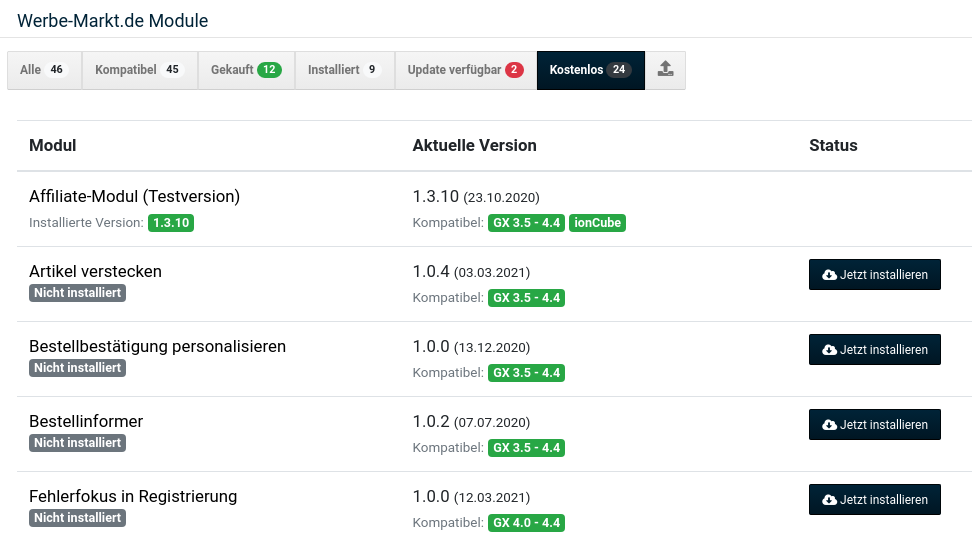The height and width of the screenshot is (545, 972).
Task: Click version 1.0.0 (12.03.2021) text
Action: point(471,497)
